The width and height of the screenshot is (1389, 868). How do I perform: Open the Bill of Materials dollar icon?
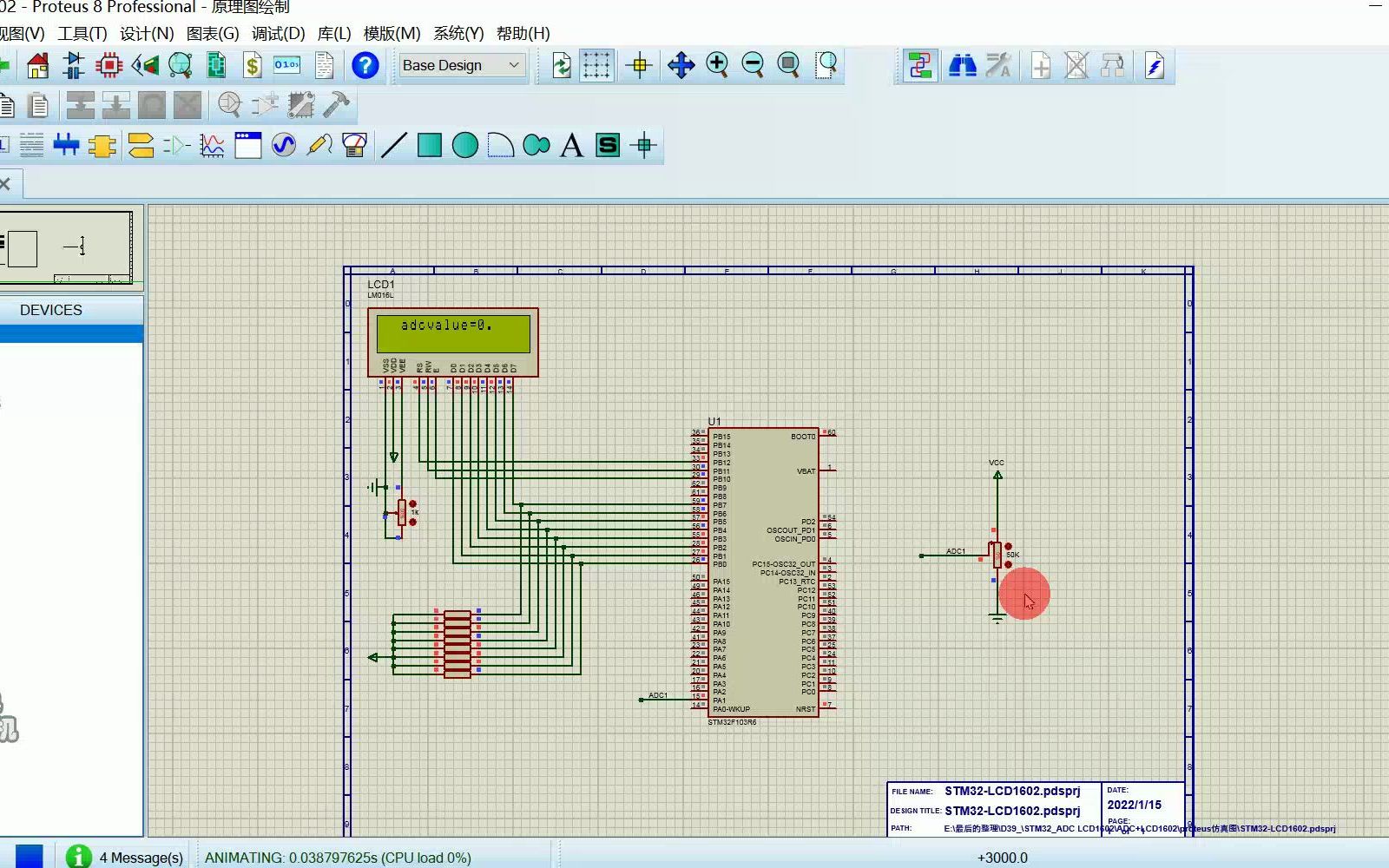[252, 65]
